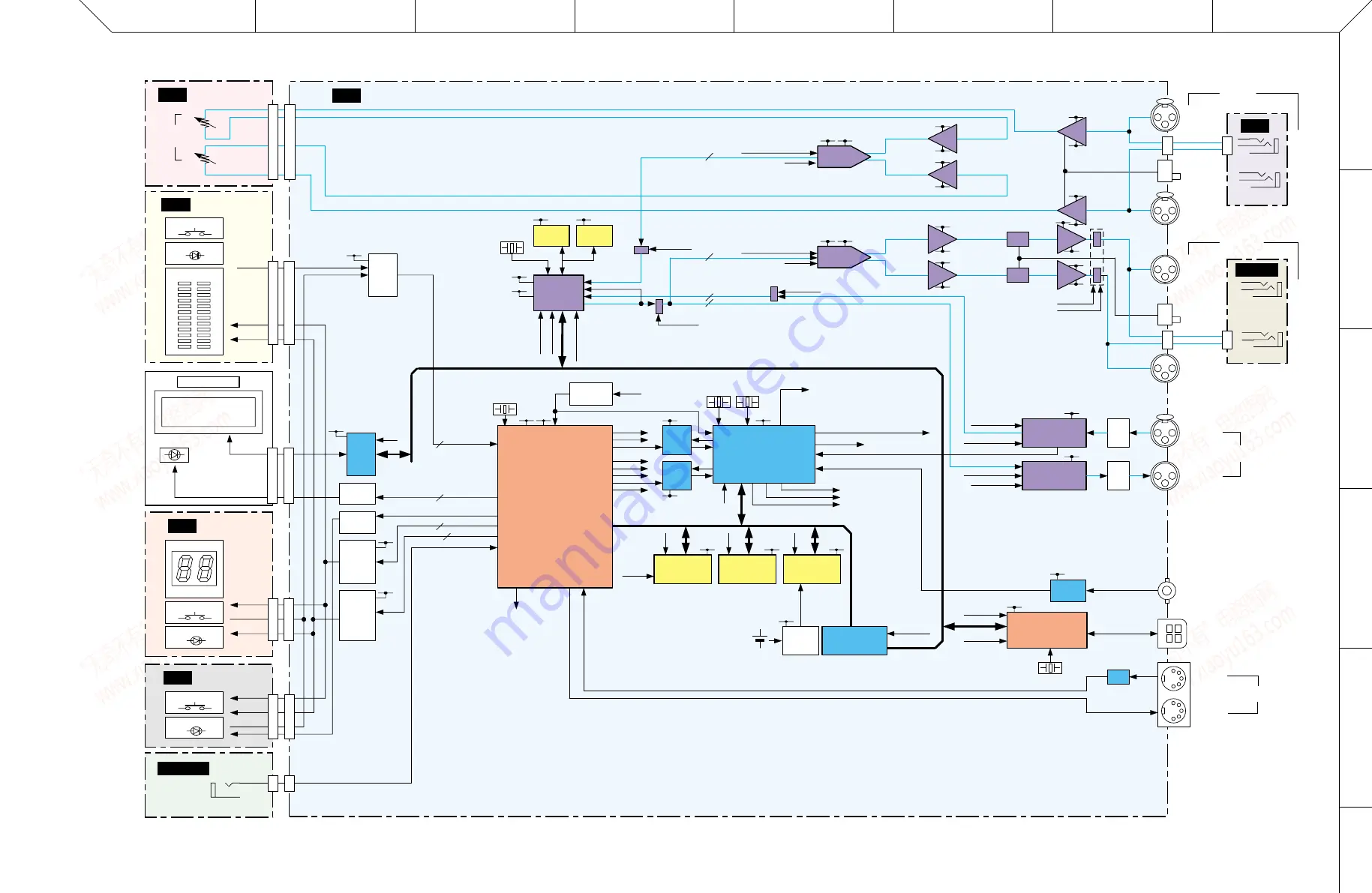Select the leftmost of three lower yellow blocks
This screenshot has width=1372, height=893.
click(683, 569)
